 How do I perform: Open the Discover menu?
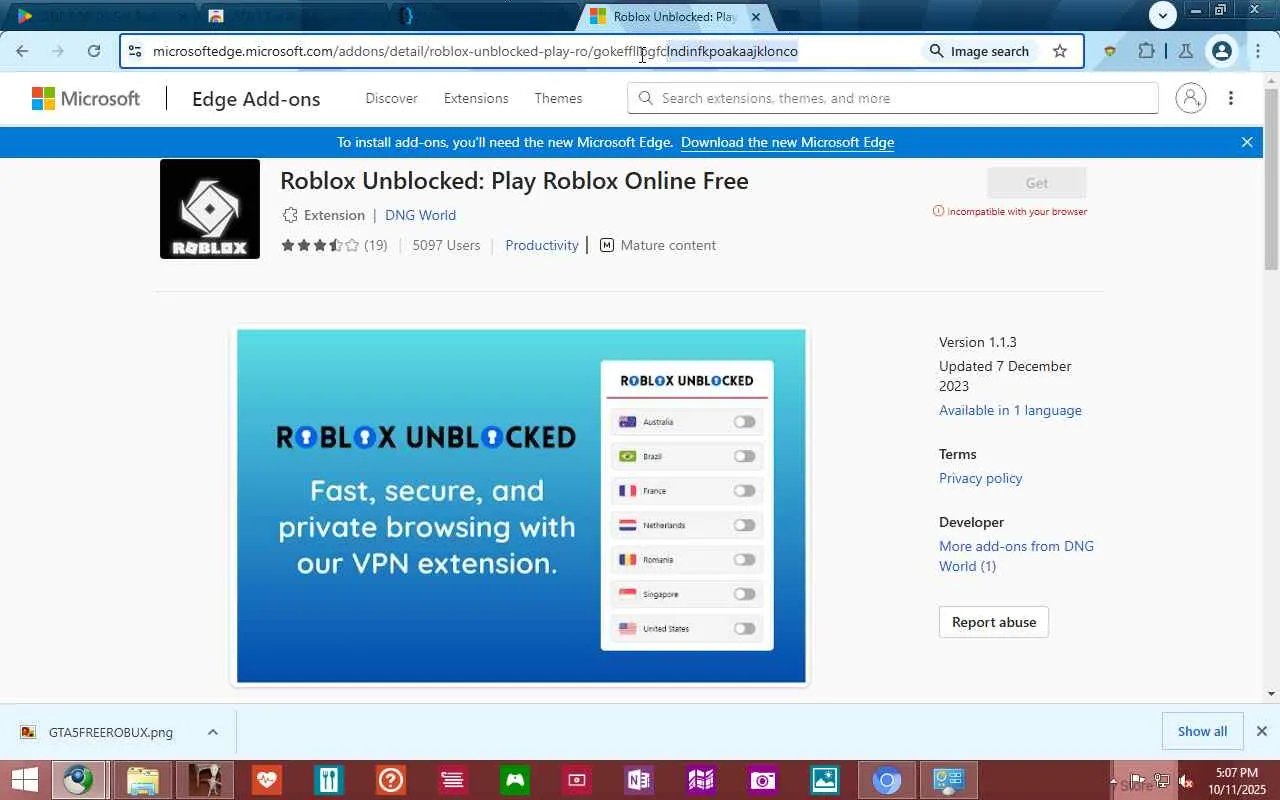click(392, 98)
